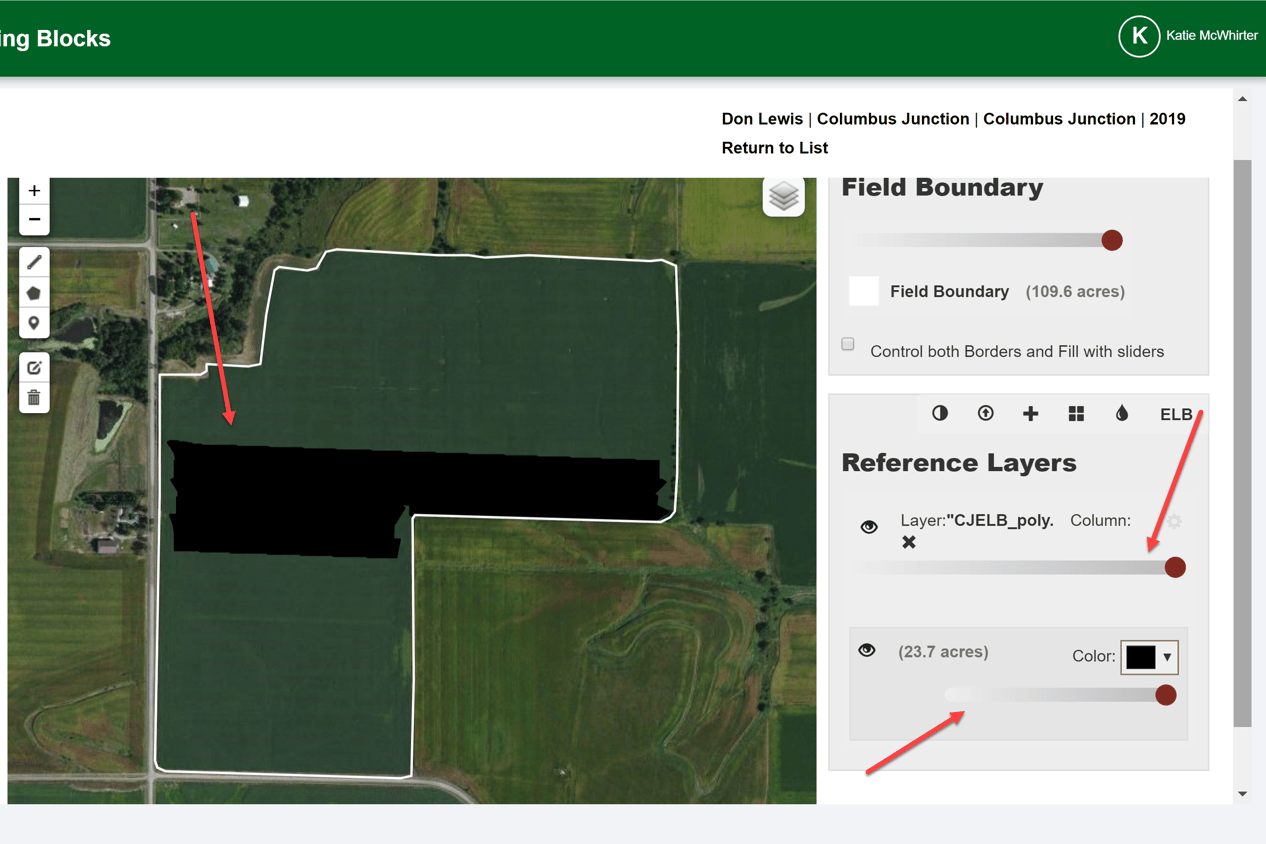Zoom in on the map
Image resolution: width=1266 pixels, height=844 pixels.
pos(34,191)
